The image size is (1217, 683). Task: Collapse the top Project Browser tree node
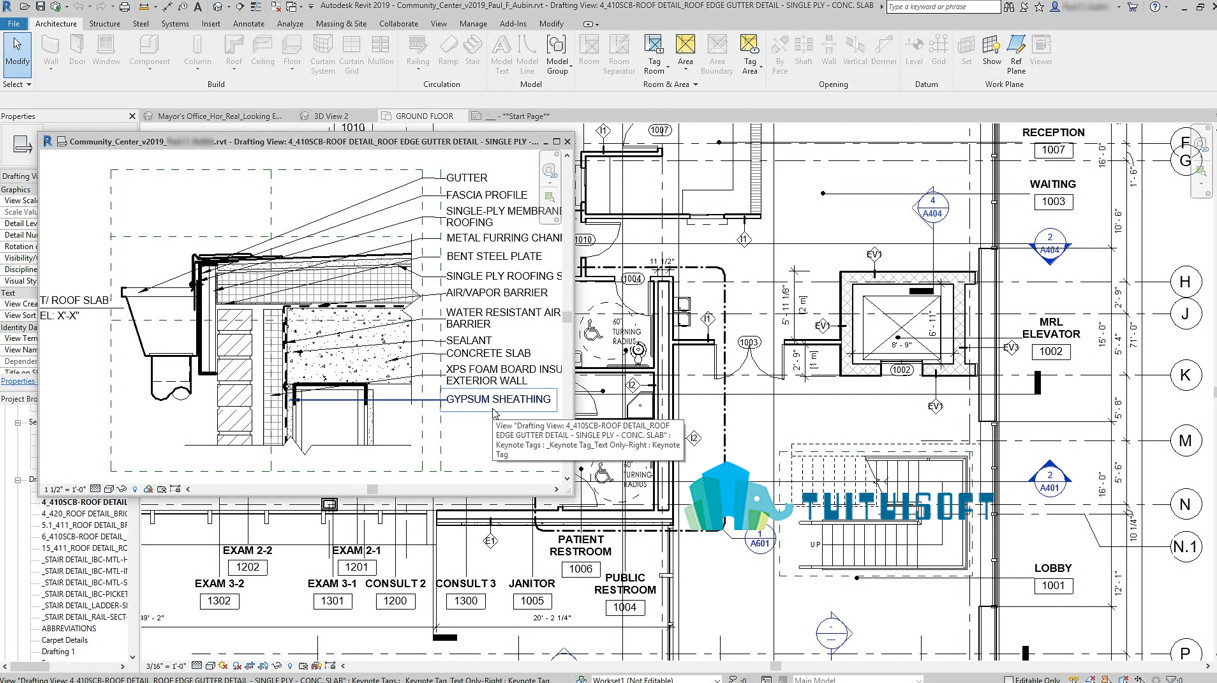(x=18, y=423)
